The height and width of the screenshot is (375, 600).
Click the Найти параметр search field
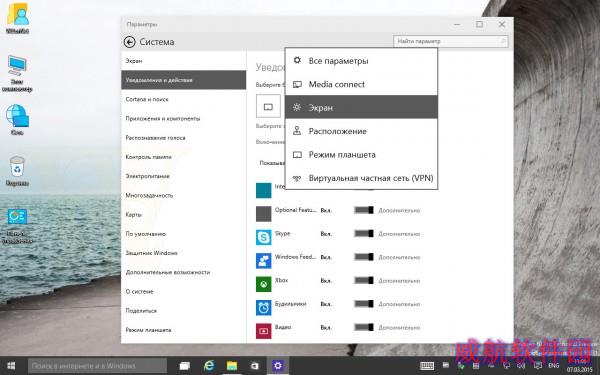450,41
